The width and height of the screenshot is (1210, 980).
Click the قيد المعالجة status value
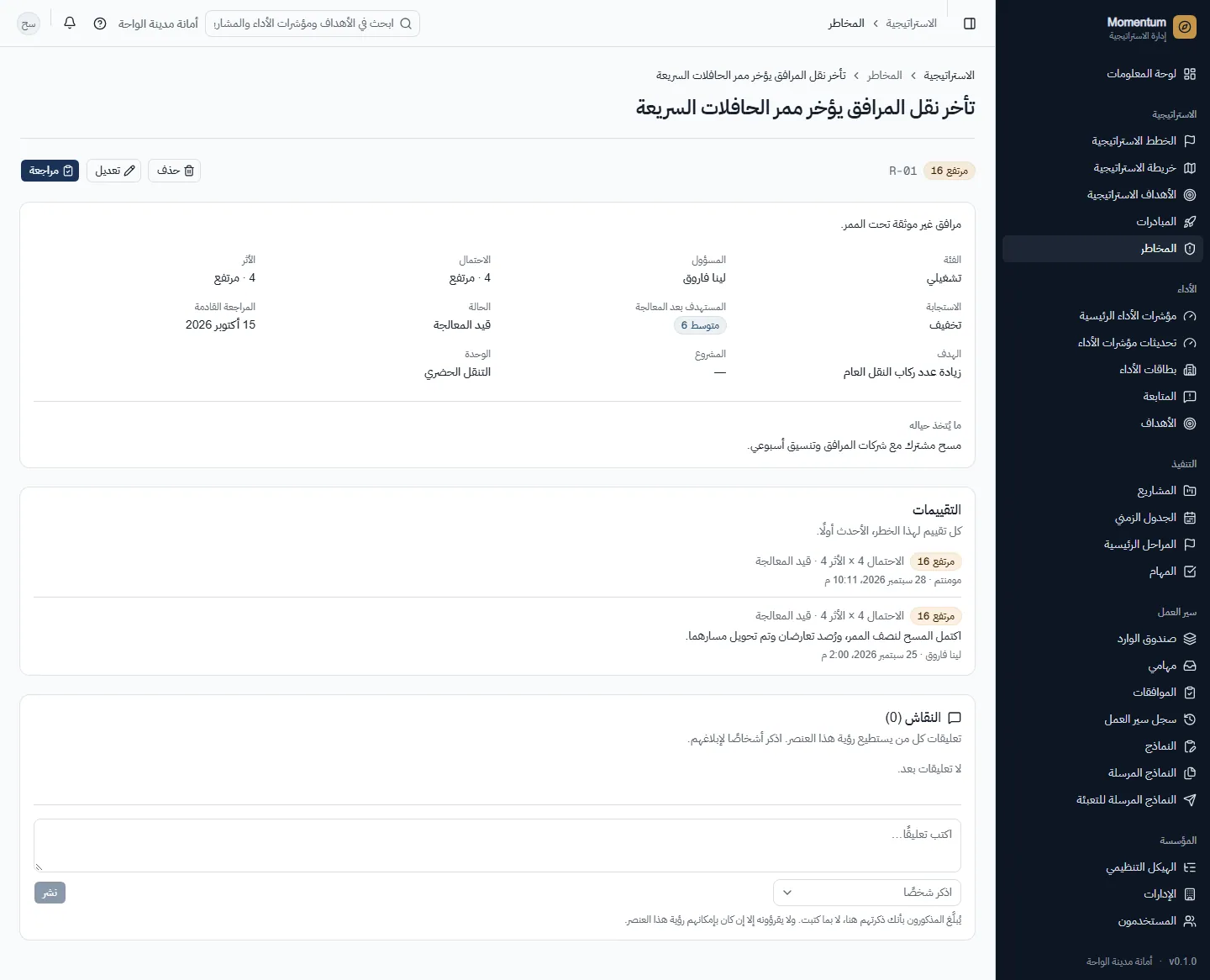(462, 325)
